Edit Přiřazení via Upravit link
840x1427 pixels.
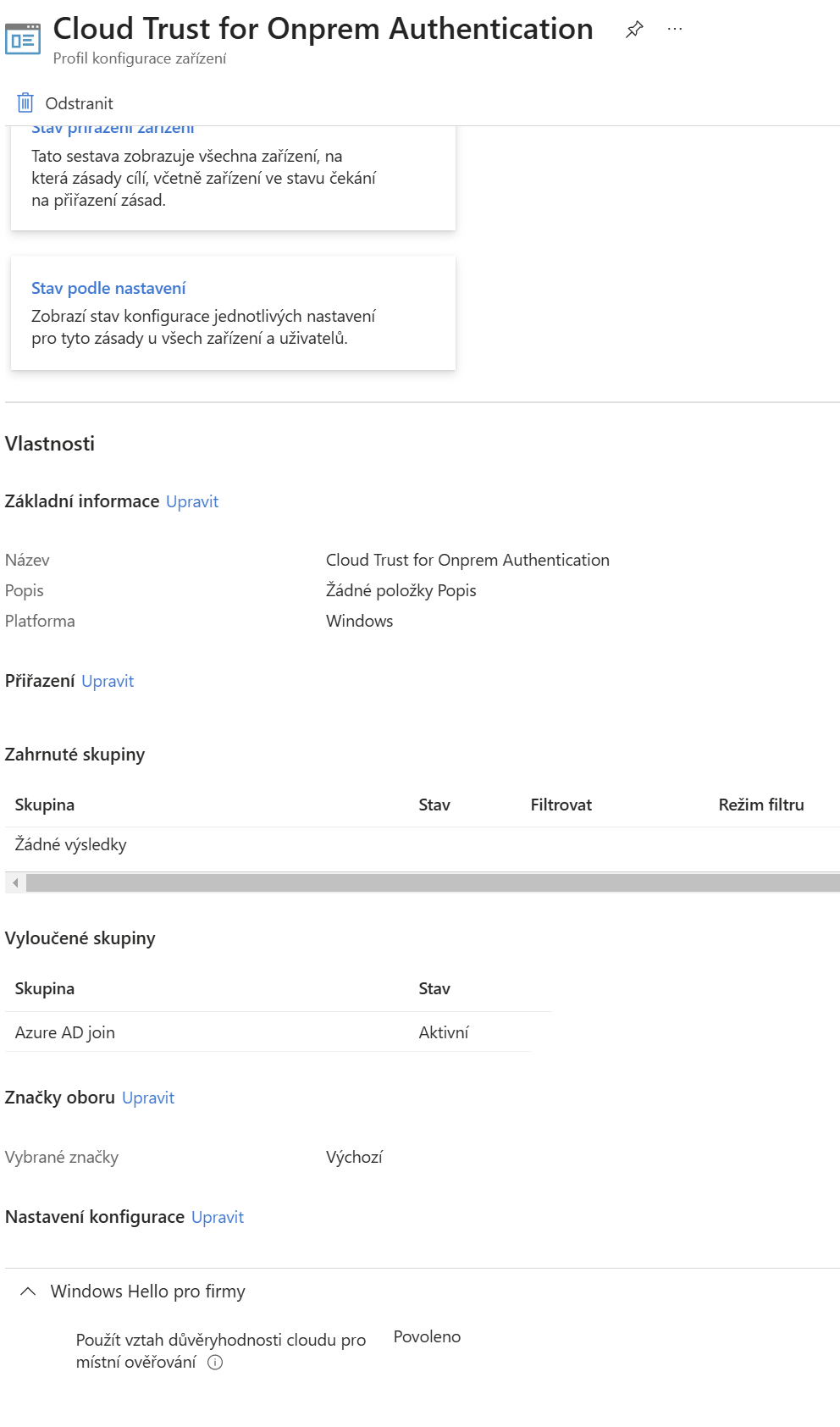coord(108,681)
